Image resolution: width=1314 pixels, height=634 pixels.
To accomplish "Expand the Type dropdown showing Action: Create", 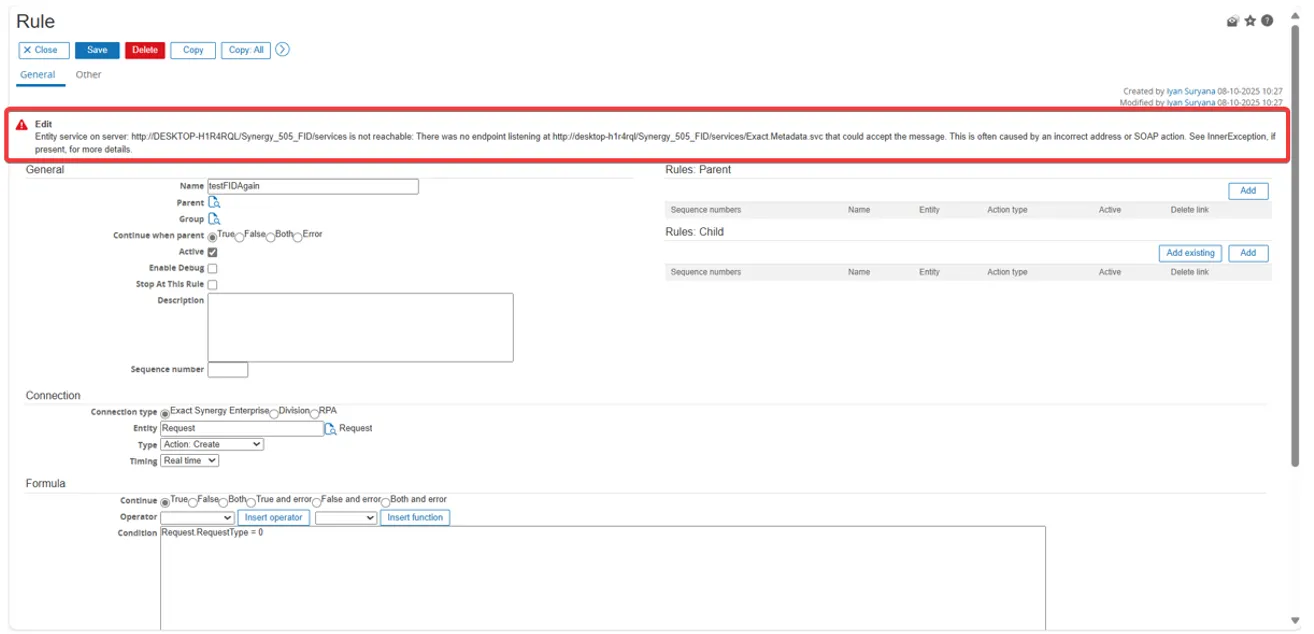I will pyautogui.click(x=212, y=444).
